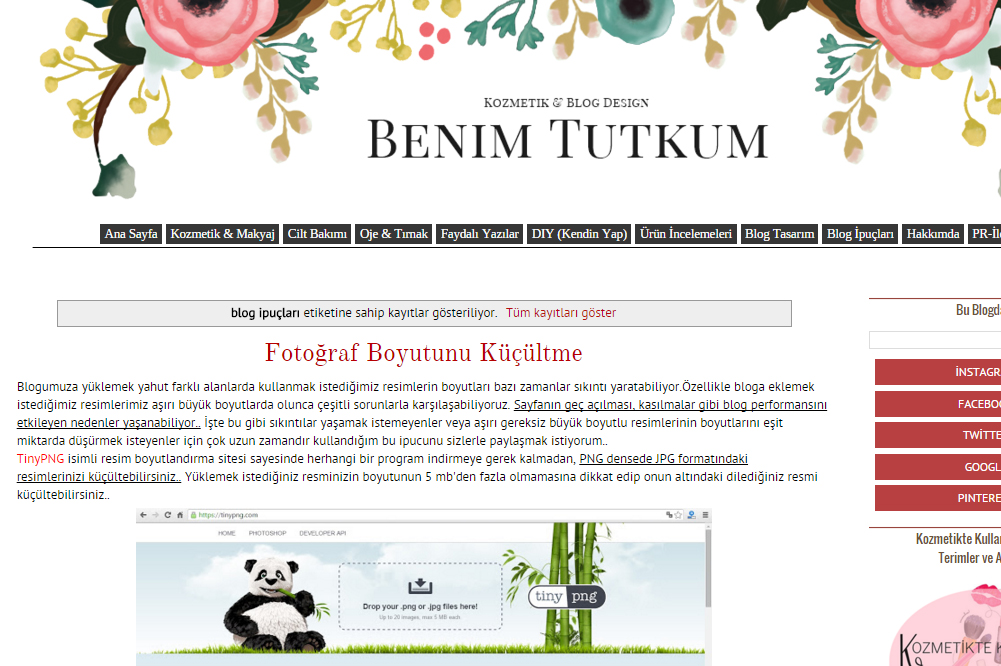
Task: Click the Instagram sidebar button
Action: coord(938,372)
